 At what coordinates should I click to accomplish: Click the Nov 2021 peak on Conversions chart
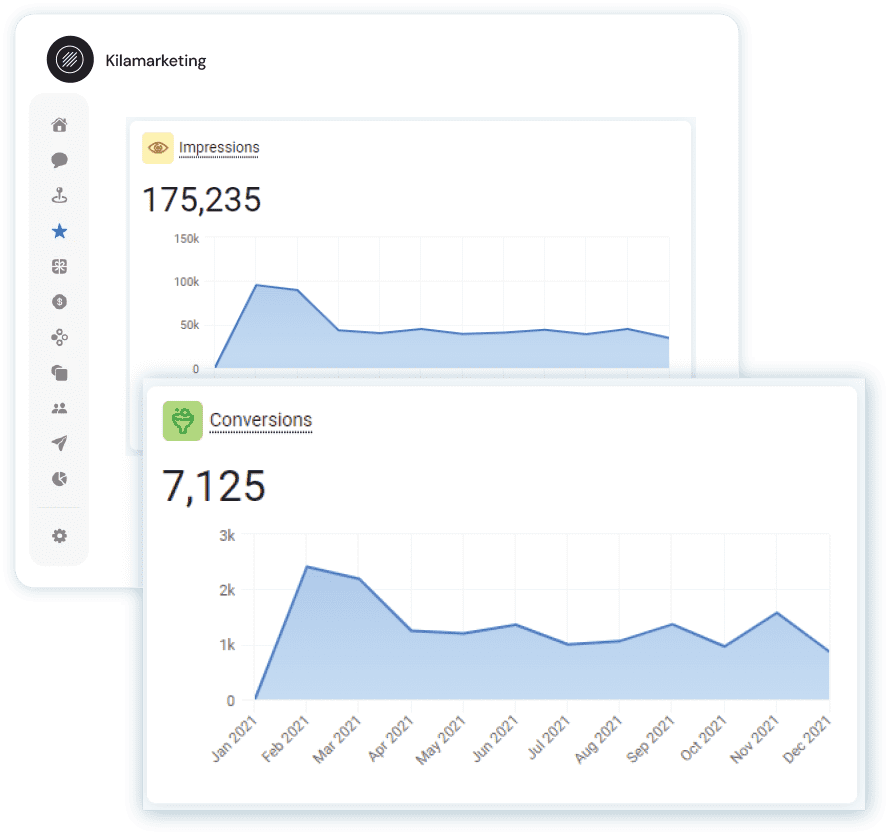[x=776, y=612]
